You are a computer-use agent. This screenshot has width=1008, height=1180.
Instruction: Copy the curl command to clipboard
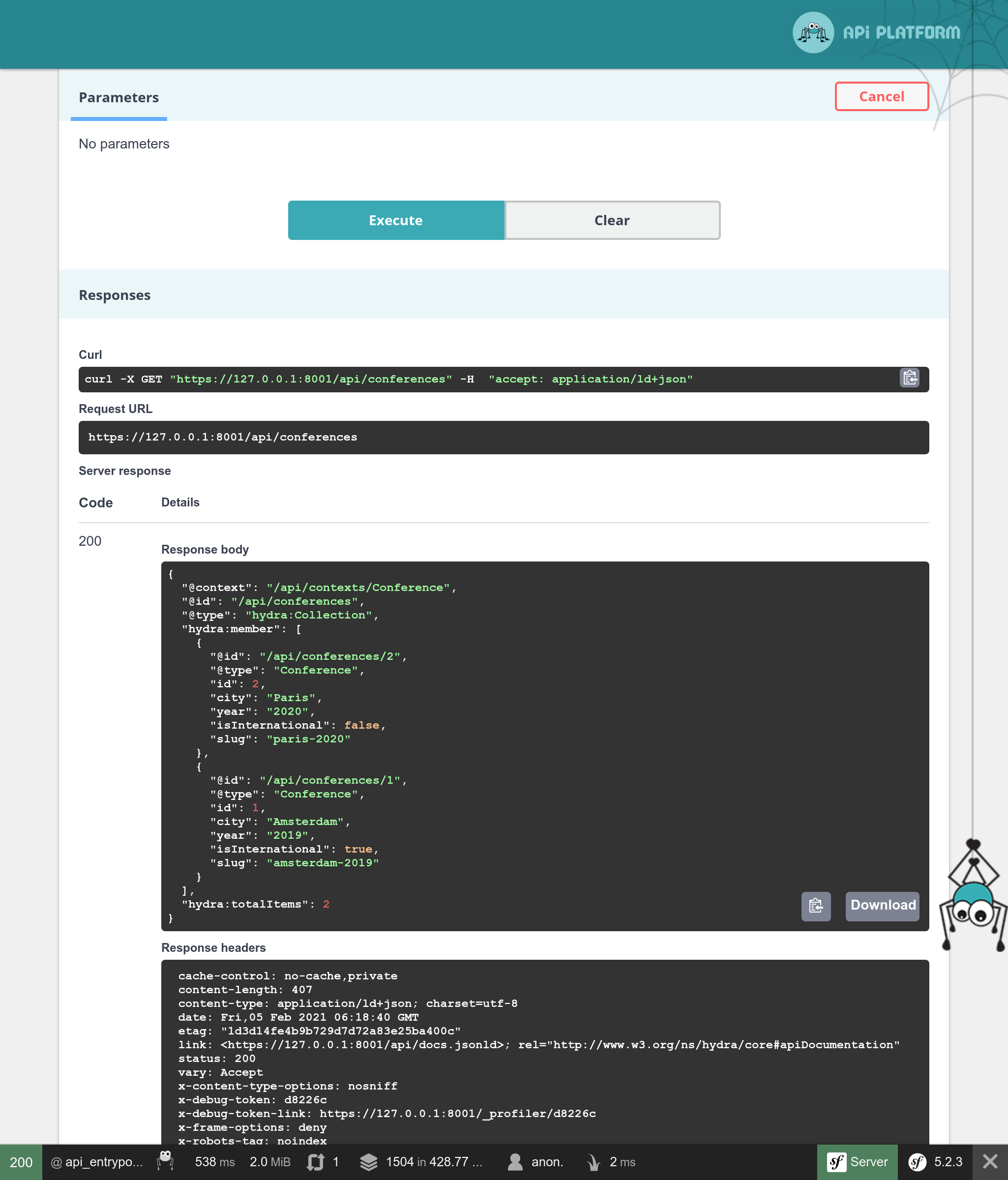coord(910,378)
